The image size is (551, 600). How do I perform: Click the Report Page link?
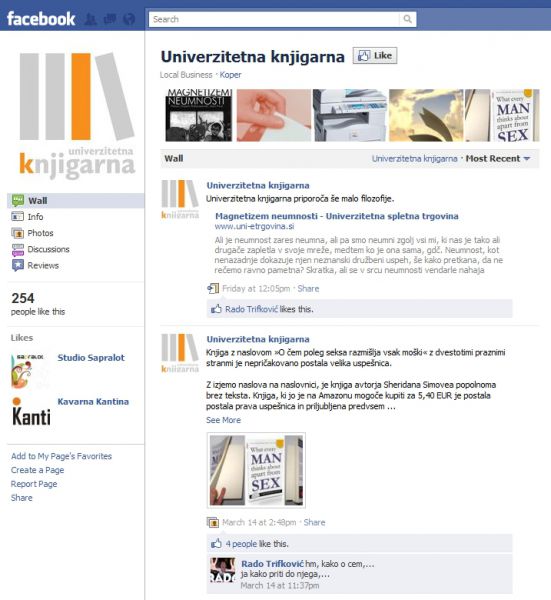34,484
